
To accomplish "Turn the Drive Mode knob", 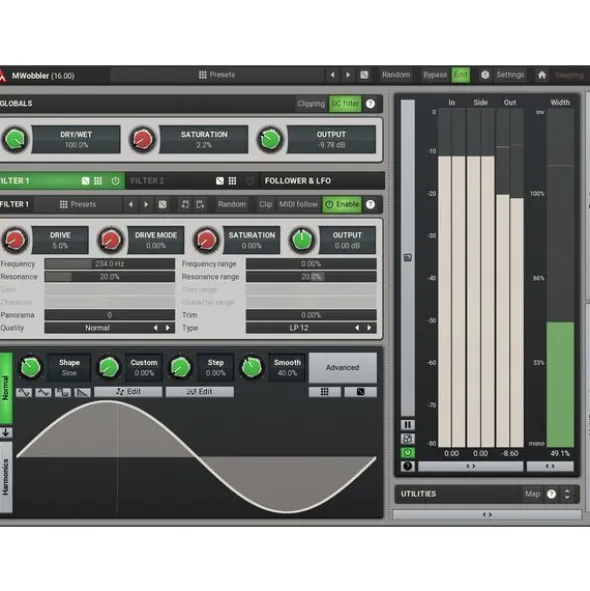I will point(110,240).
